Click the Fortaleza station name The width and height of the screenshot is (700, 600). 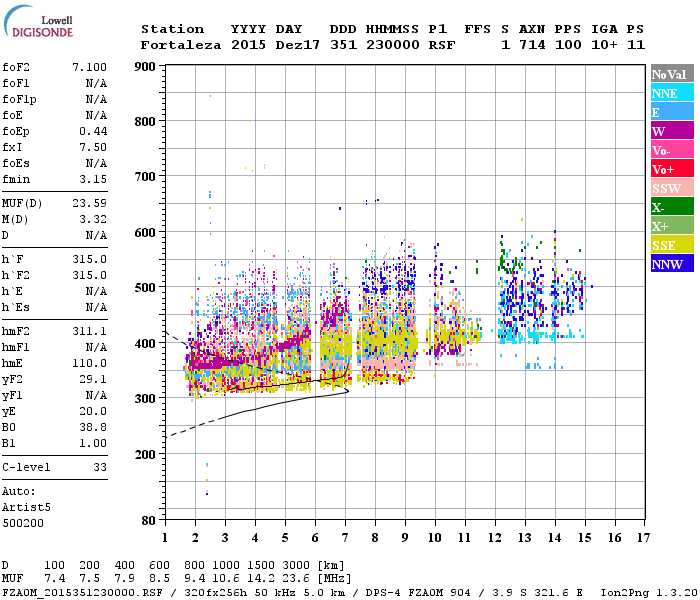point(181,45)
